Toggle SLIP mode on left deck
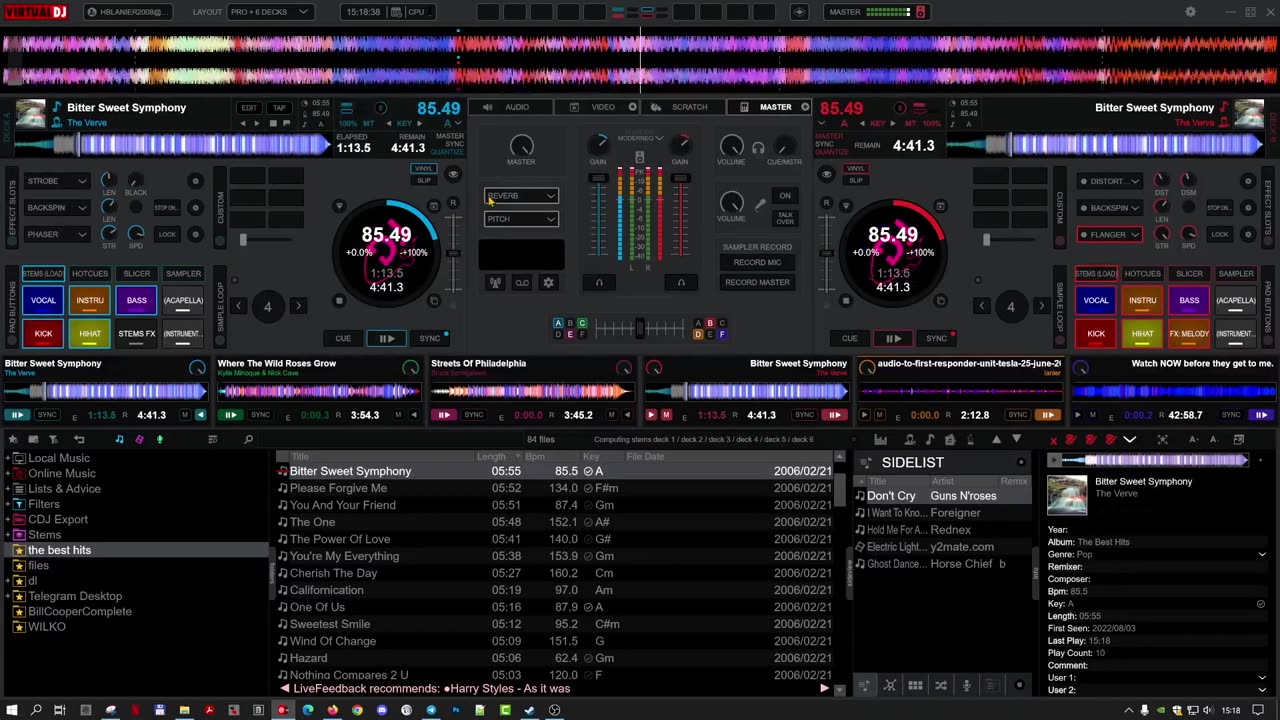1280x720 pixels. (x=424, y=179)
